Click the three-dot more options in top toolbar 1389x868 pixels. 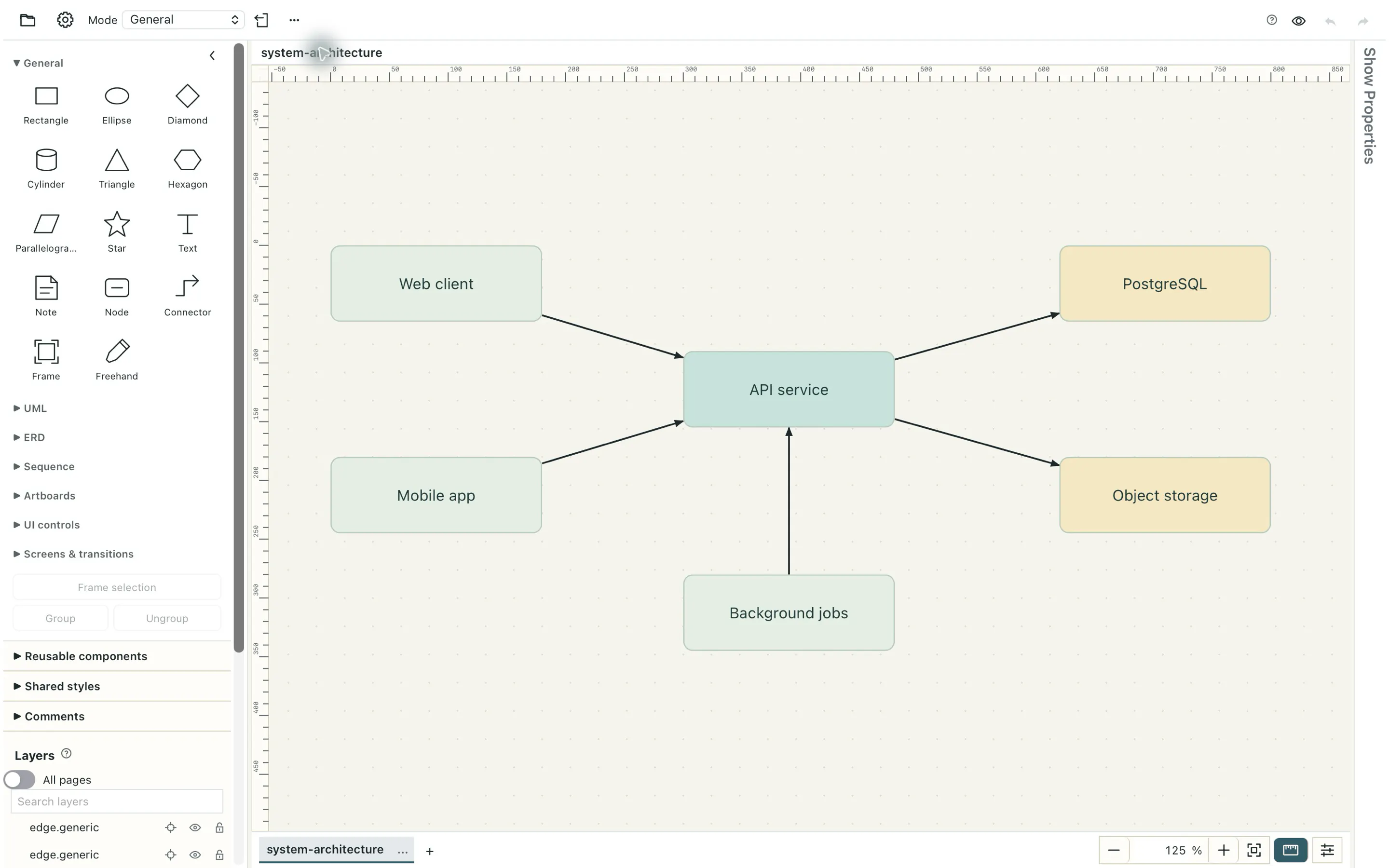tap(295, 20)
